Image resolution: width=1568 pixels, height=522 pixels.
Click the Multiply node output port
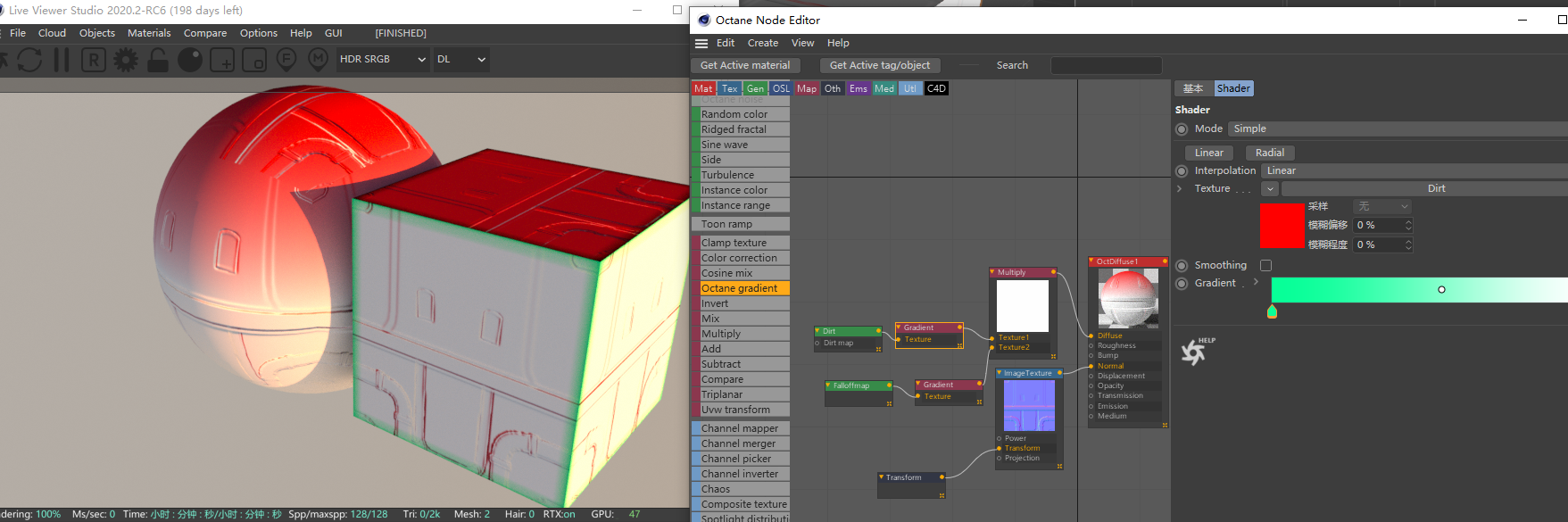point(1053,272)
